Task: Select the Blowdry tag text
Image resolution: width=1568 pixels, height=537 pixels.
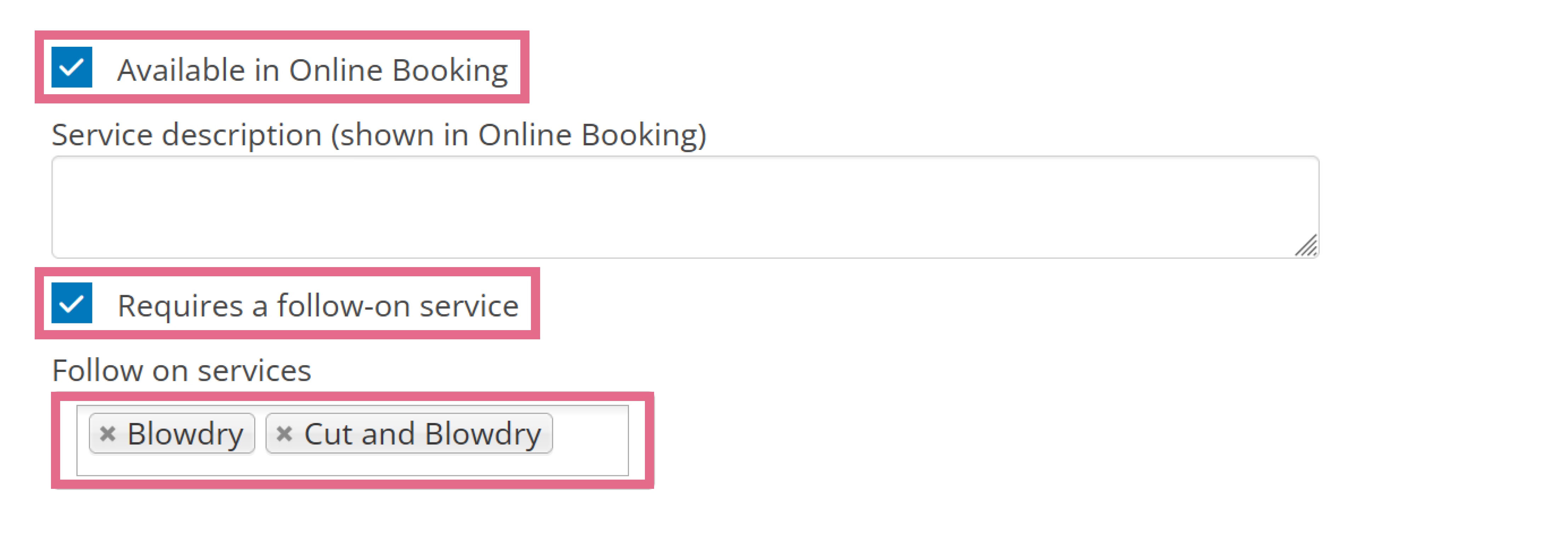Action: 186,435
